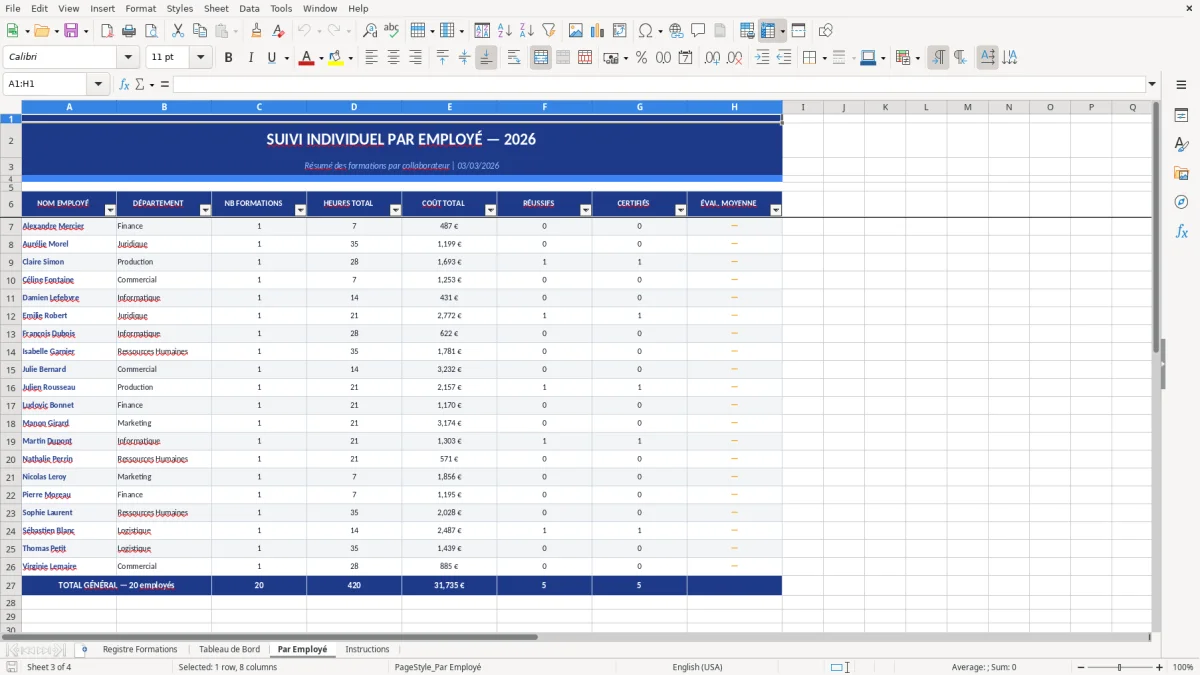Open the Functions panel in the sidebar
This screenshot has width=1200, height=675.
click(1182, 231)
